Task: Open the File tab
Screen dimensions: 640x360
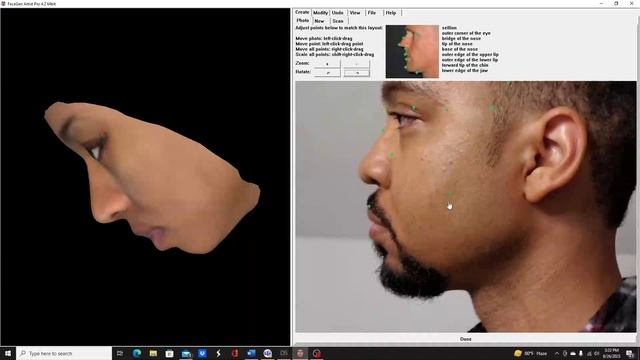Action: pyautogui.click(x=372, y=13)
